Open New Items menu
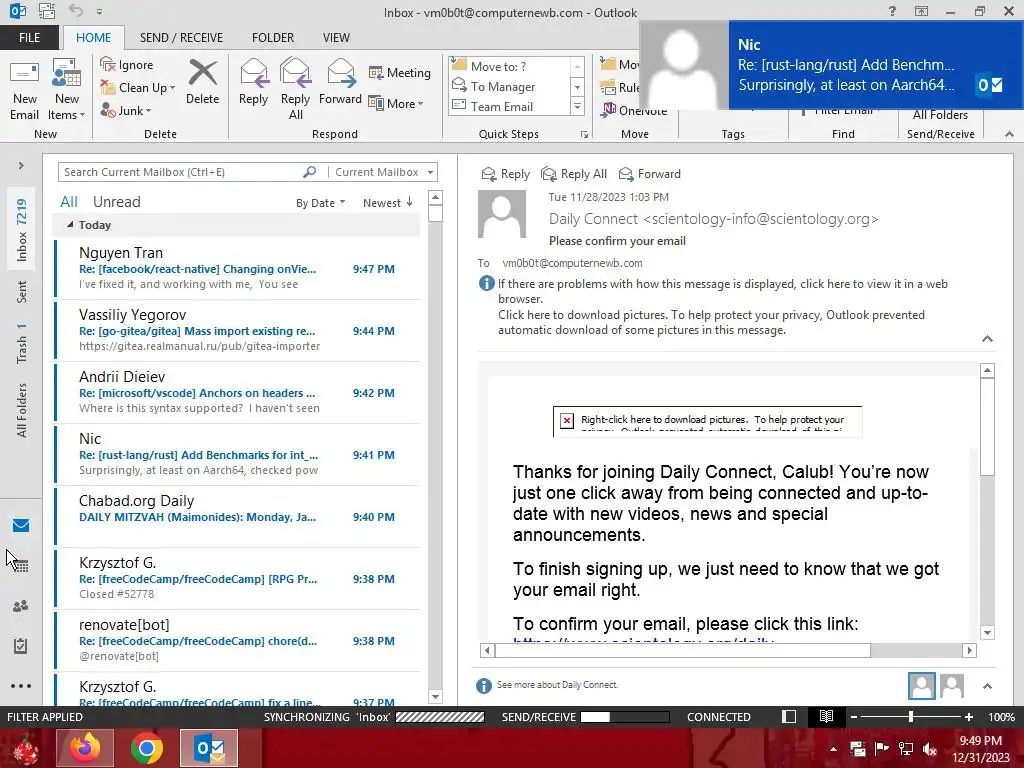Image resolution: width=1024 pixels, height=768 pixels. [x=67, y=91]
